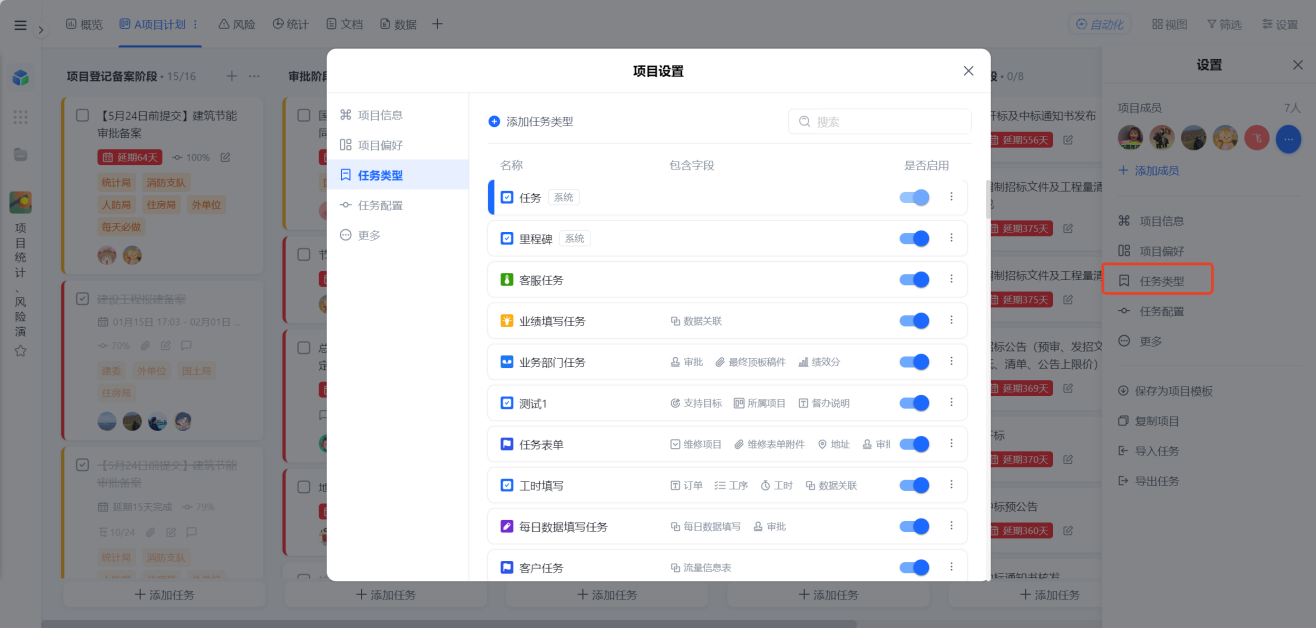Open the 视图 view switcher

[x=1169, y=24]
